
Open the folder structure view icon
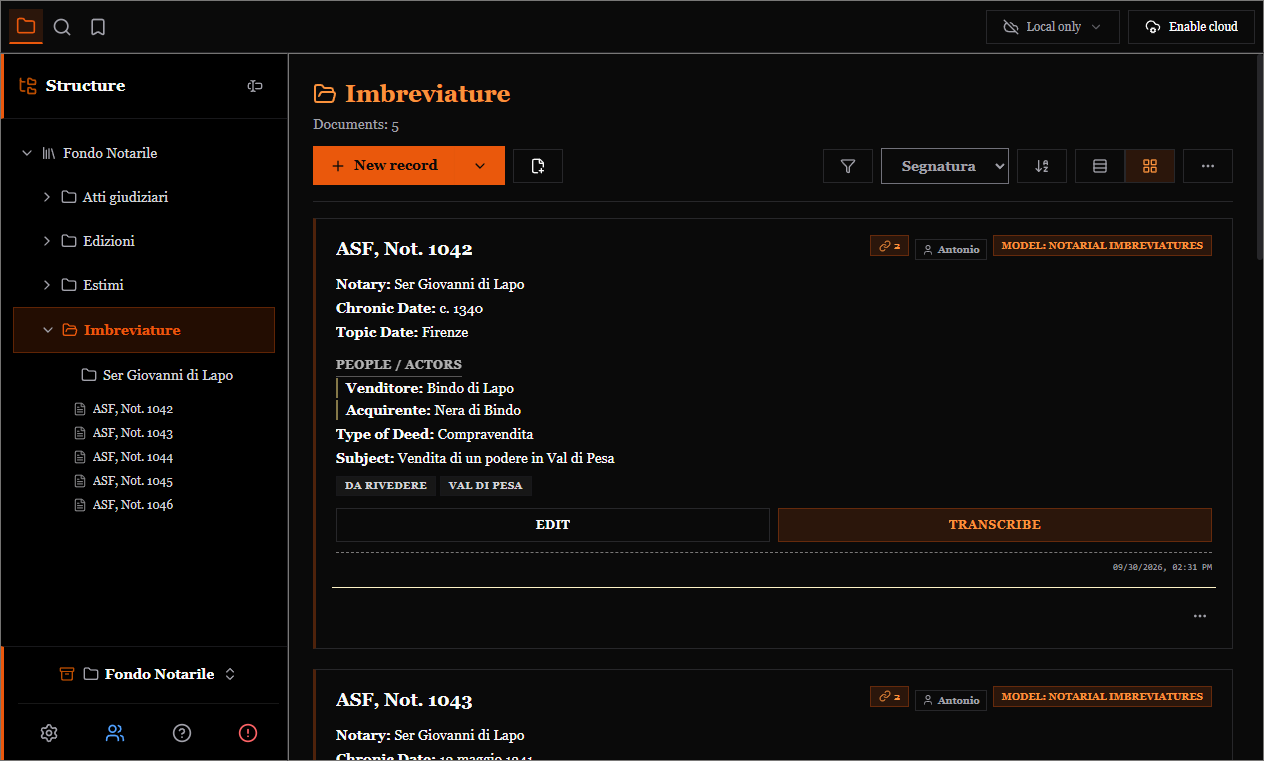pos(26,27)
